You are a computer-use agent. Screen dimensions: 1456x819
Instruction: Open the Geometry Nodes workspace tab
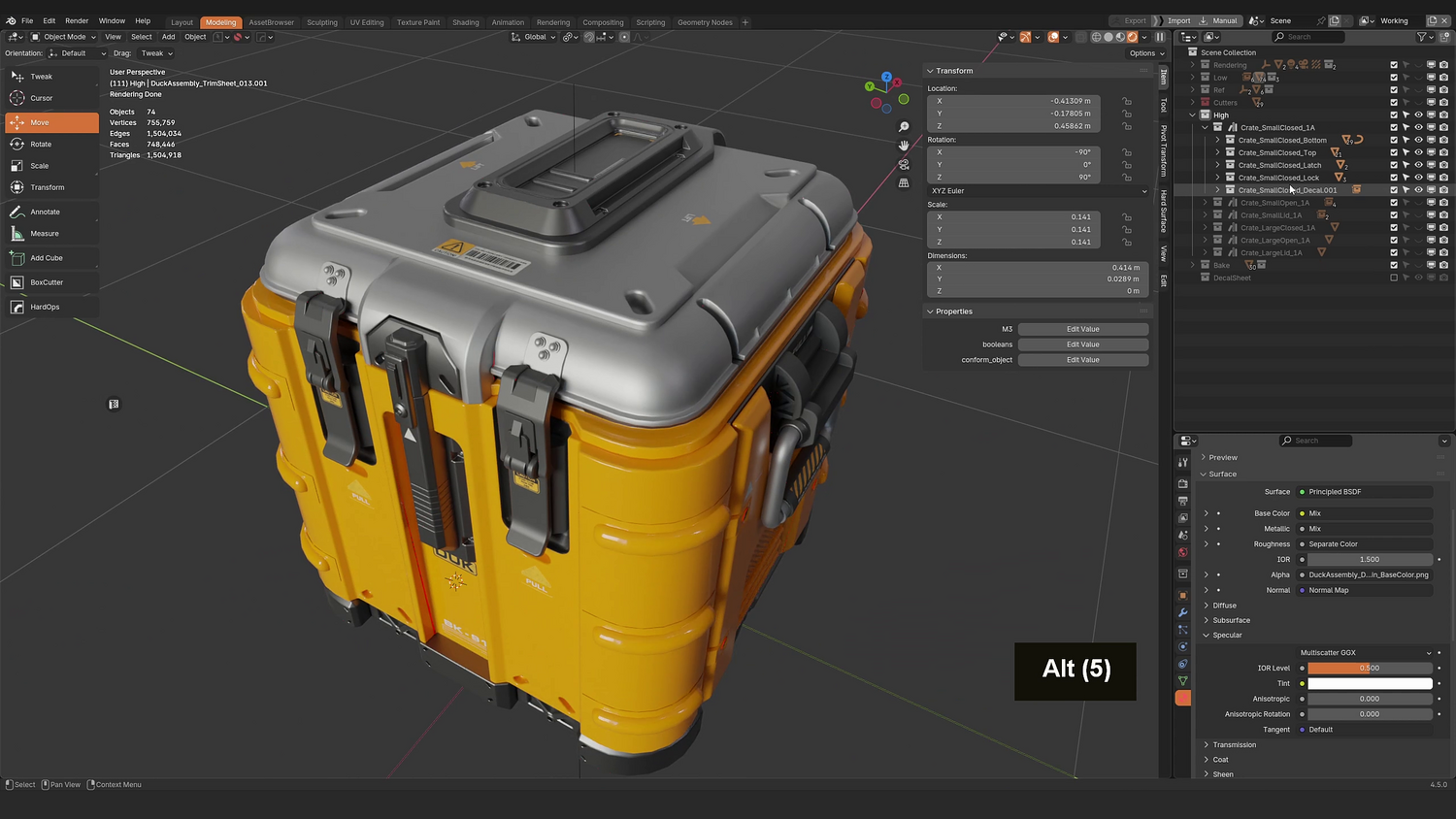(705, 22)
